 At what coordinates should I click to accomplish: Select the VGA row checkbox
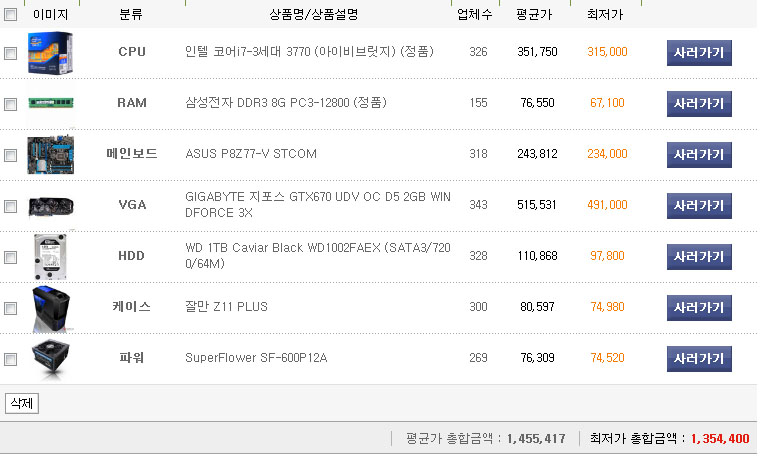(x=10, y=206)
